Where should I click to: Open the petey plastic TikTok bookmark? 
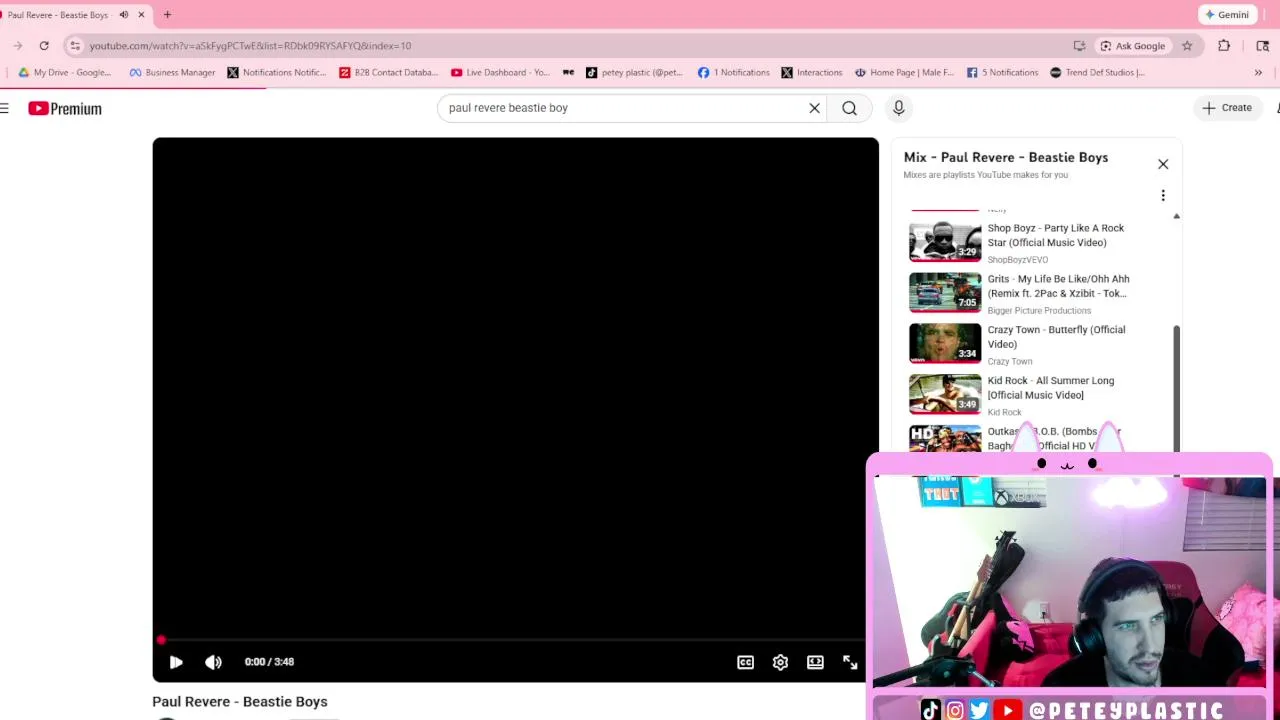pos(634,72)
